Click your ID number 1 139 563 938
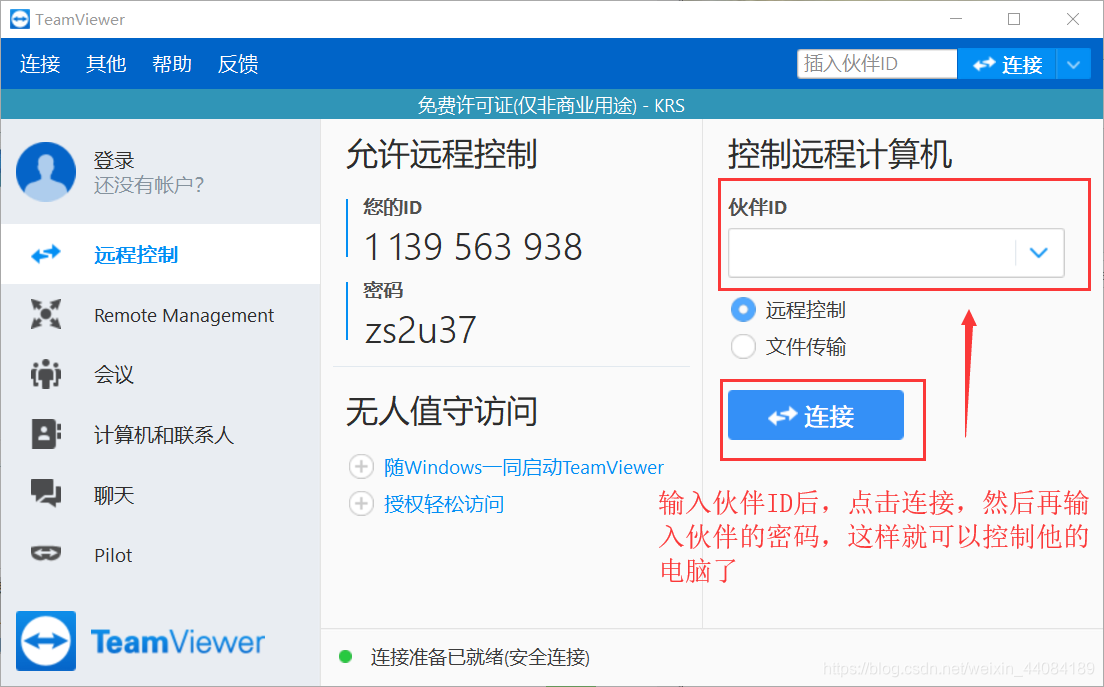Viewport: 1104px width, 687px height. coord(473,247)
